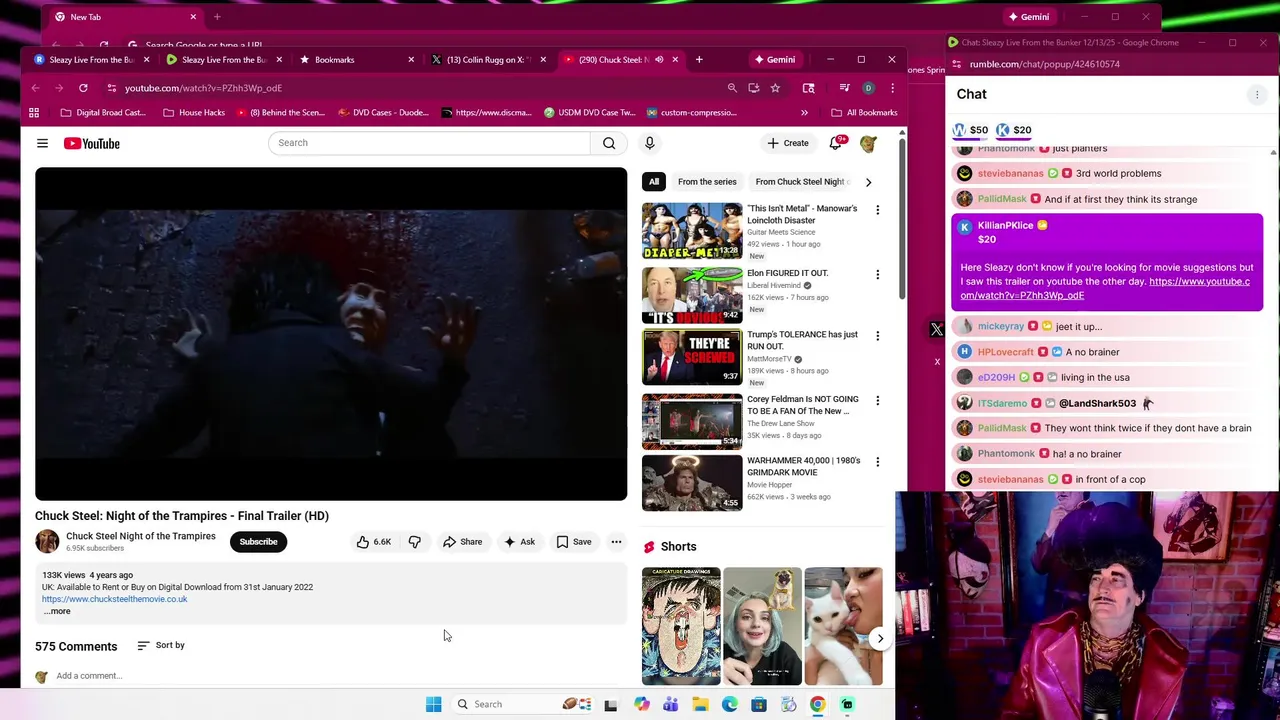The width and height of the screenshot is (1280, 720).
Task: Open the YouTube hamburger guide menu
Action: pyautogui.click(x=42, y=143)
